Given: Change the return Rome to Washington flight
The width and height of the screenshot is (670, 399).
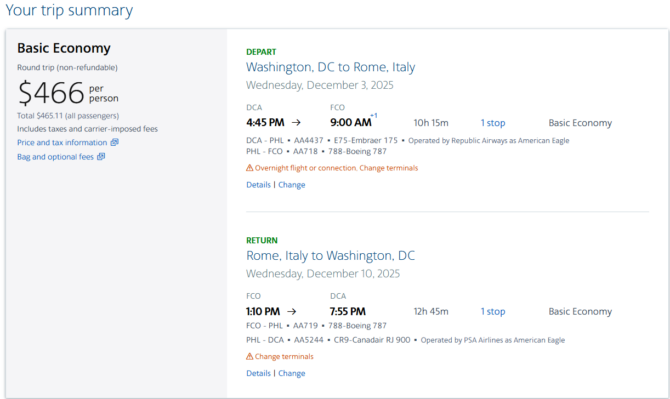Looking at the screenshot, I should [x=292, y=373].
